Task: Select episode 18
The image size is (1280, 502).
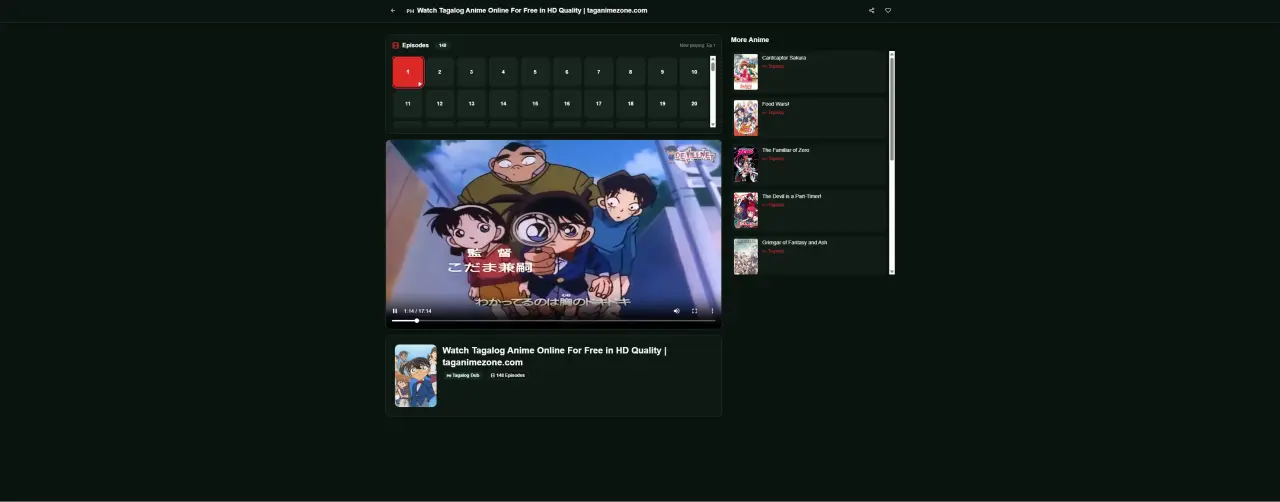Action: point(631,104)
